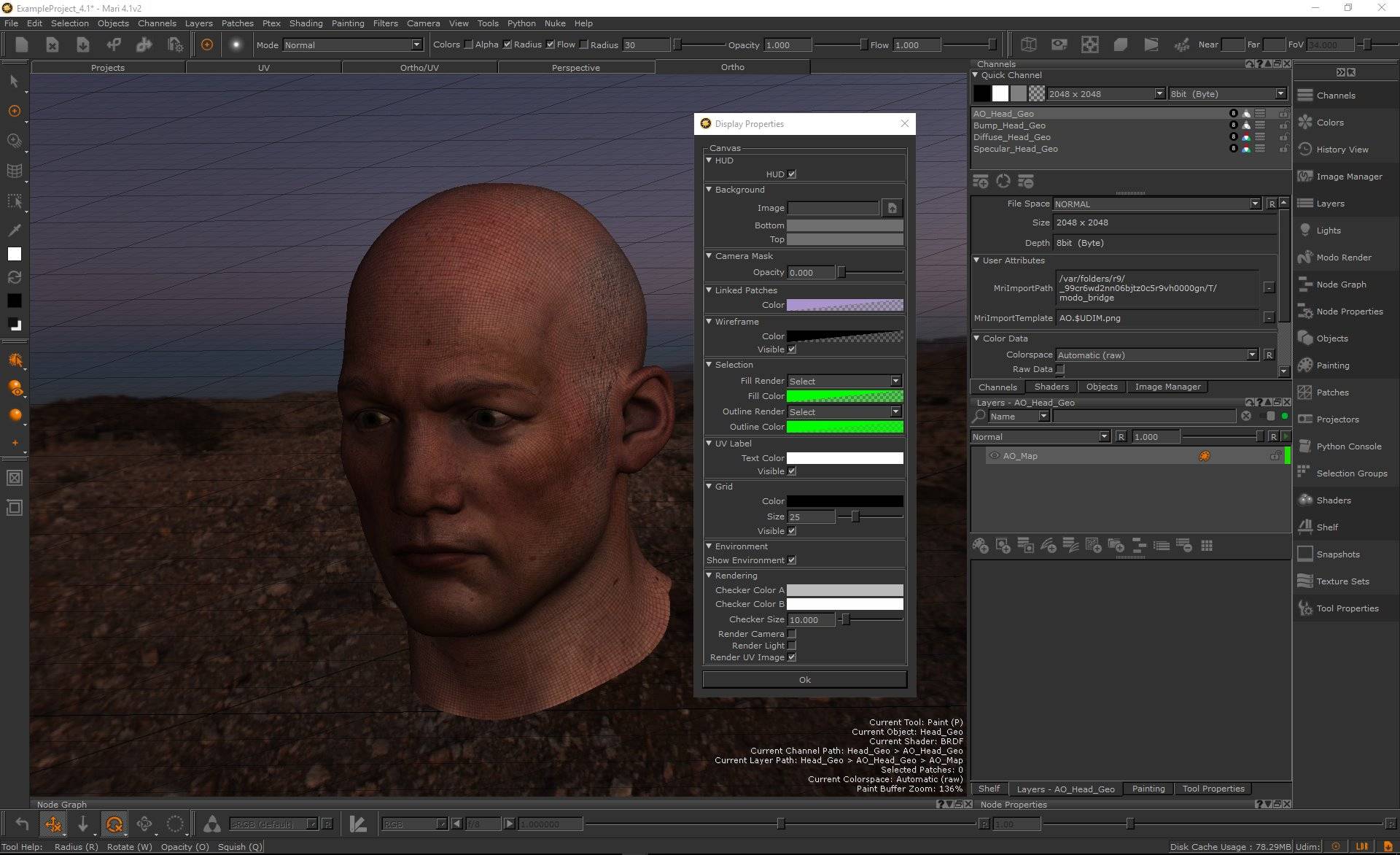Switch to the Perspective view tab
1400x855 pixels.
[576, 67]
